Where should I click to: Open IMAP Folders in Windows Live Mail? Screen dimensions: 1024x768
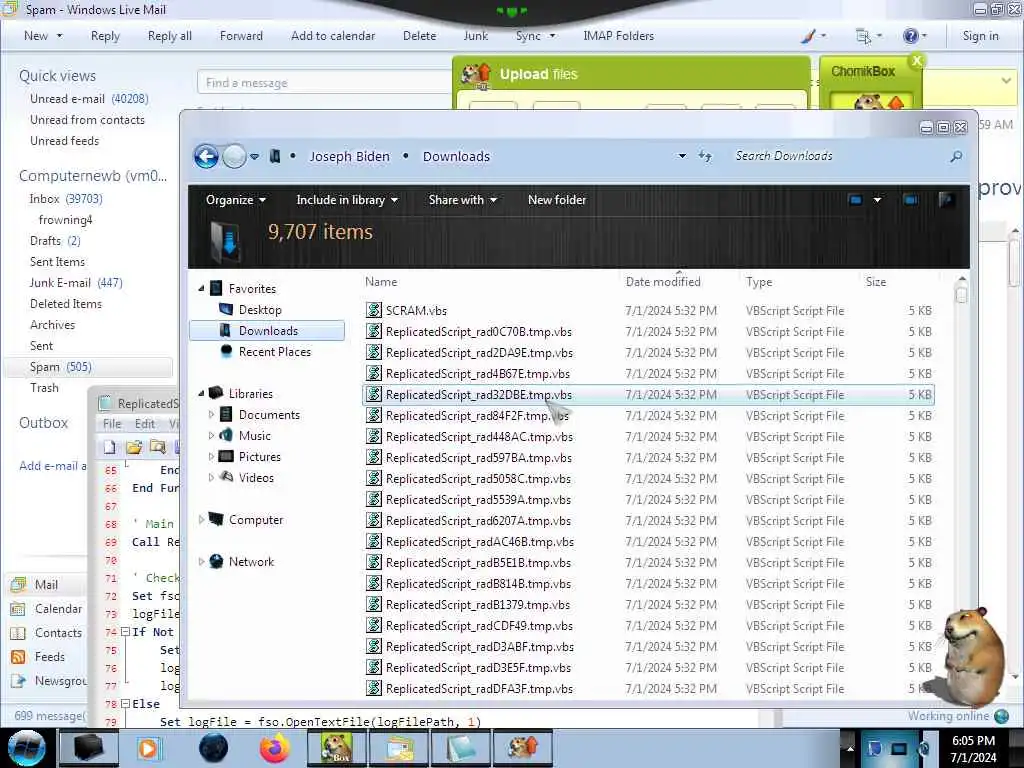(x=618, y=36)
